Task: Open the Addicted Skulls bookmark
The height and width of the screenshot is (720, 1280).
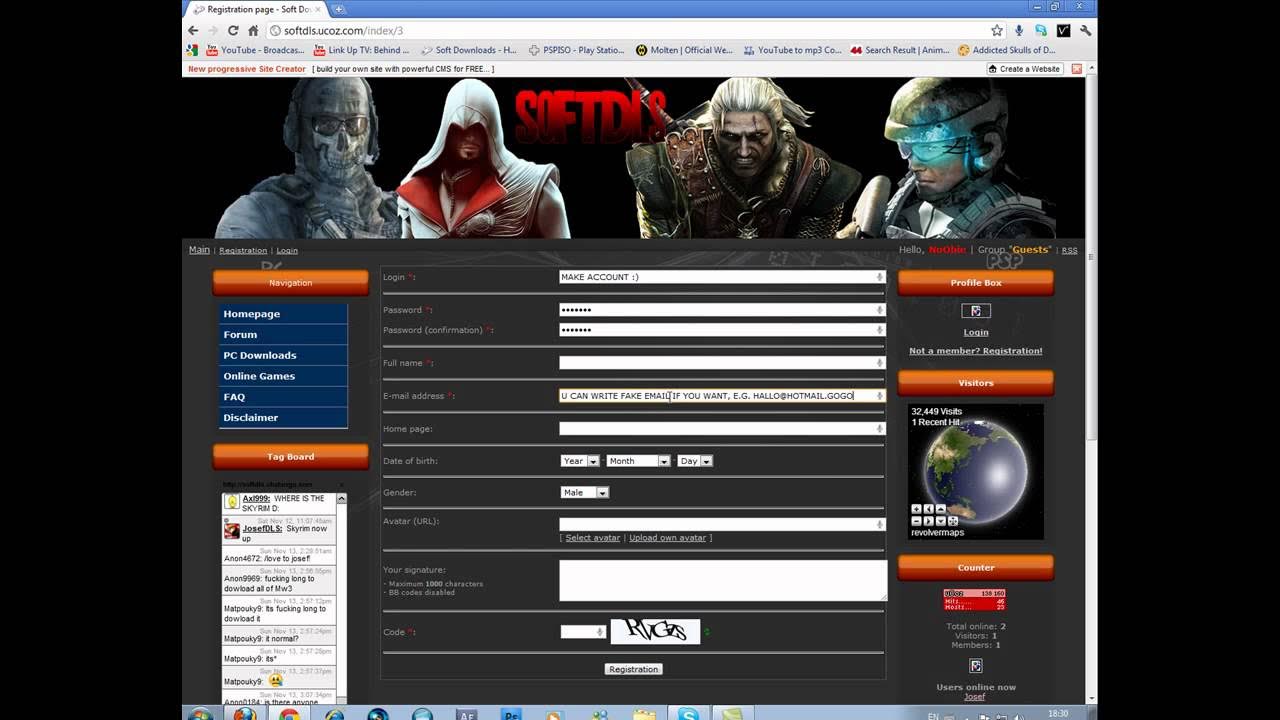Action: click(1006, 50)
